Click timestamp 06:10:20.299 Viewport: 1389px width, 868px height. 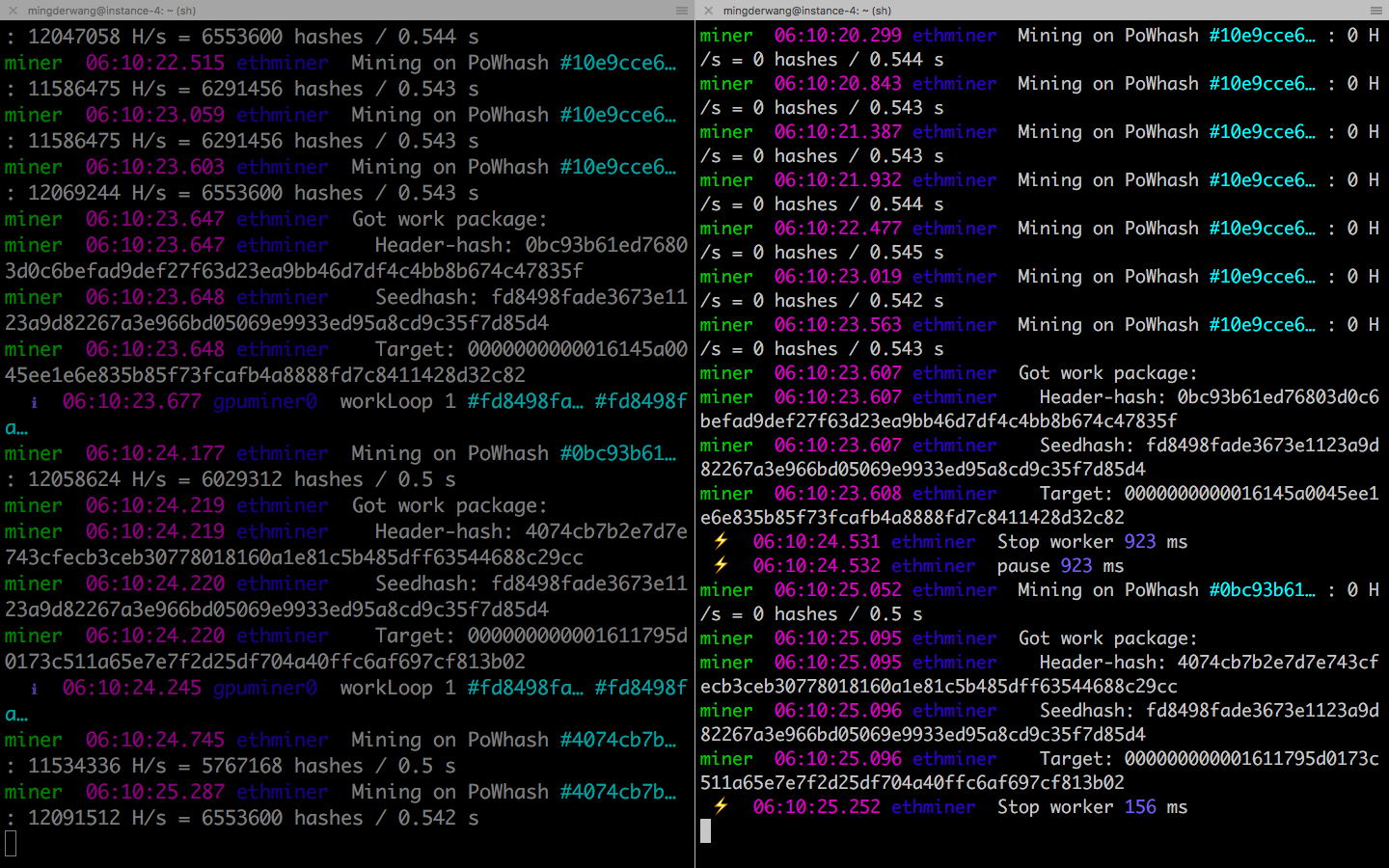838,36
